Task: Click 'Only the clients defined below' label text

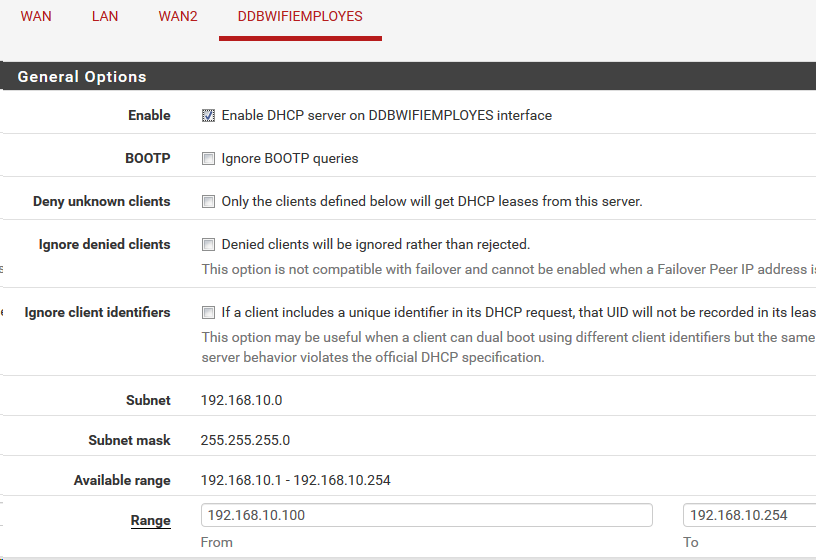Action: tap(431, 202)
